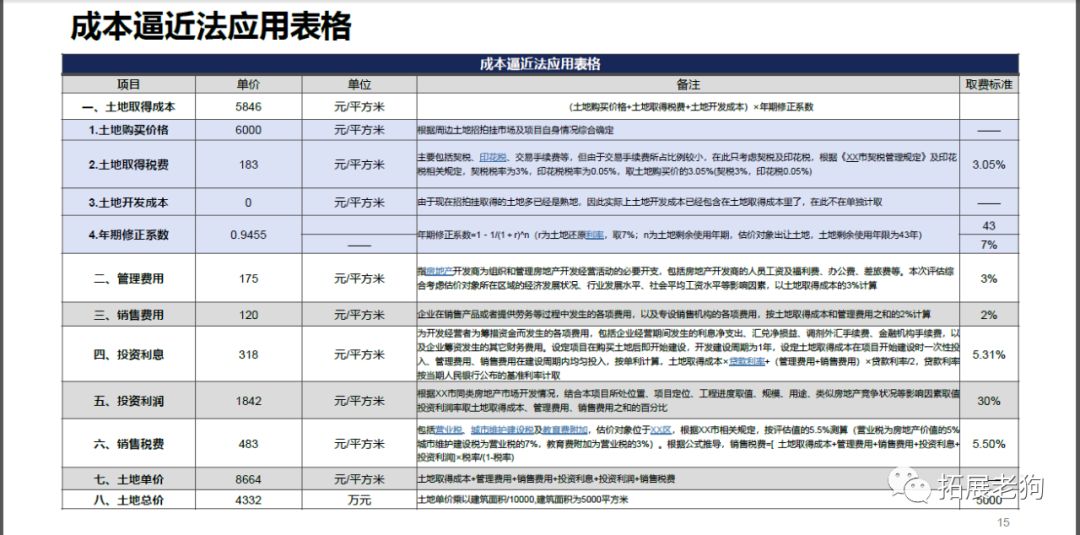Click the 城市维护建设税 link
The width and height of the screenshot is (1080, 535).
pyautogui.click(x=502, y=430)
